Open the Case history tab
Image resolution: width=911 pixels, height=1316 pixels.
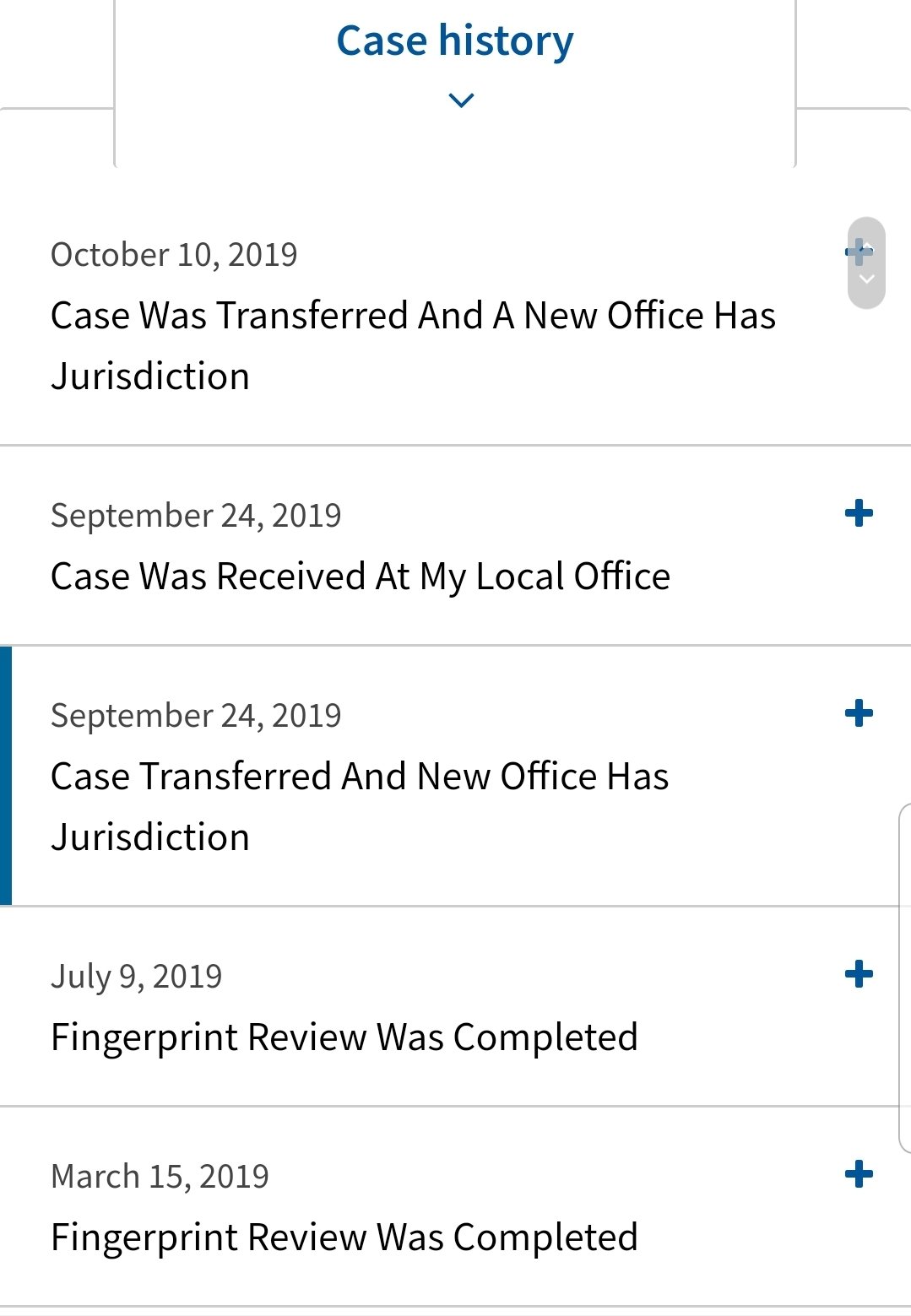coord(454,41)
